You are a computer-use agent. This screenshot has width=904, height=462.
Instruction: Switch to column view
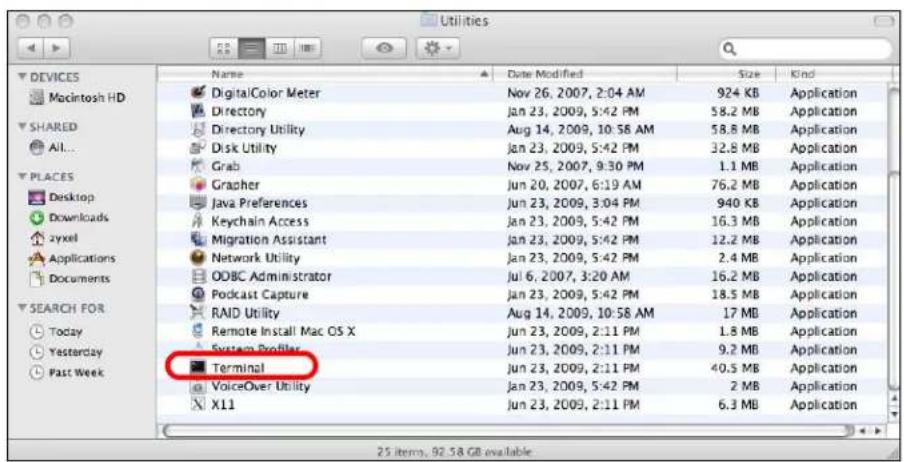pyautogui.click(x=278, y=49)
